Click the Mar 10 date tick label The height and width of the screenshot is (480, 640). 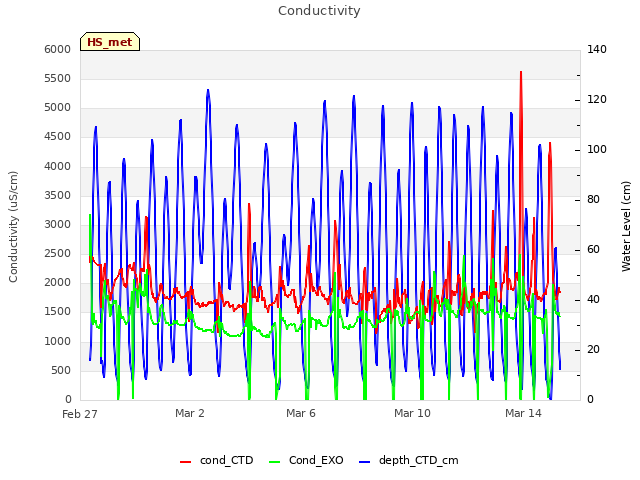pyautogui.click(x=412, y=413)
